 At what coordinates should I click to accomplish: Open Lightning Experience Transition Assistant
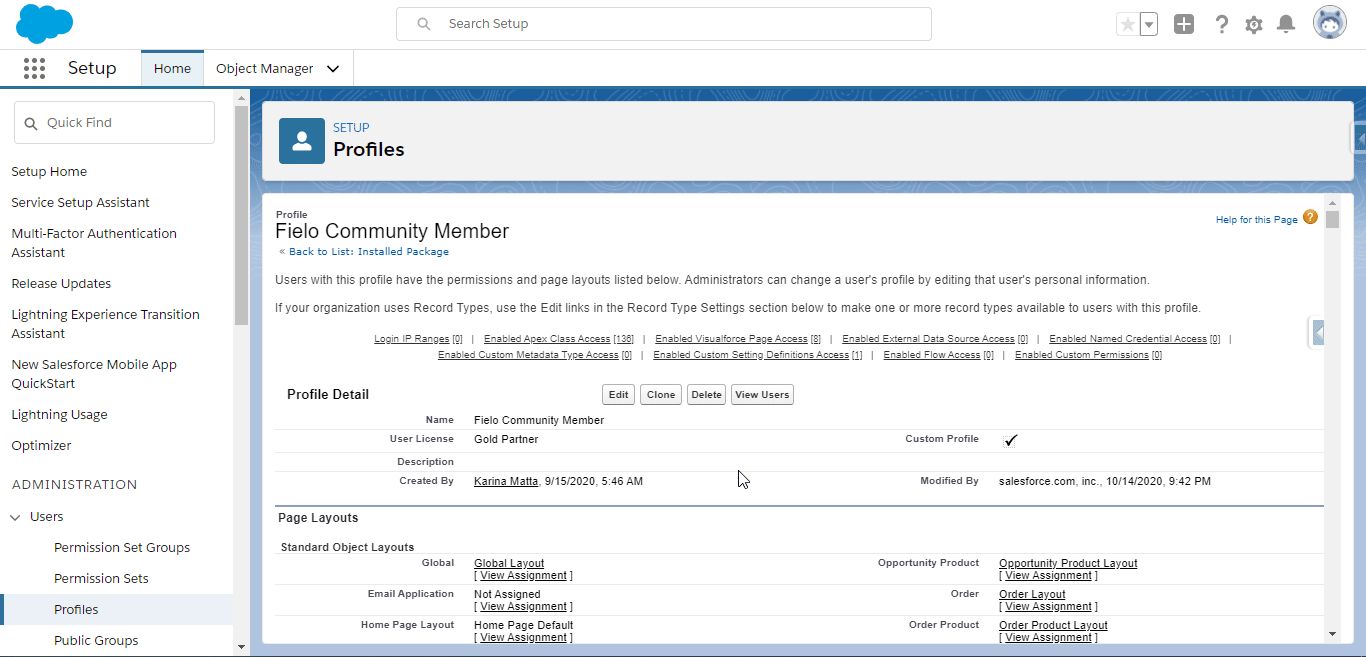[105, 324]
